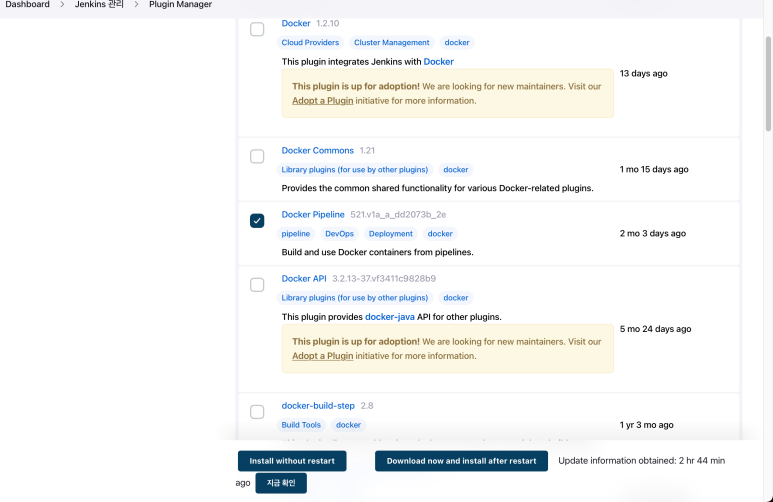This screenshot has height=502, width=773.
Task: Click '2 mo 3 days ago' release text
Action: click(x=652, y=233)
